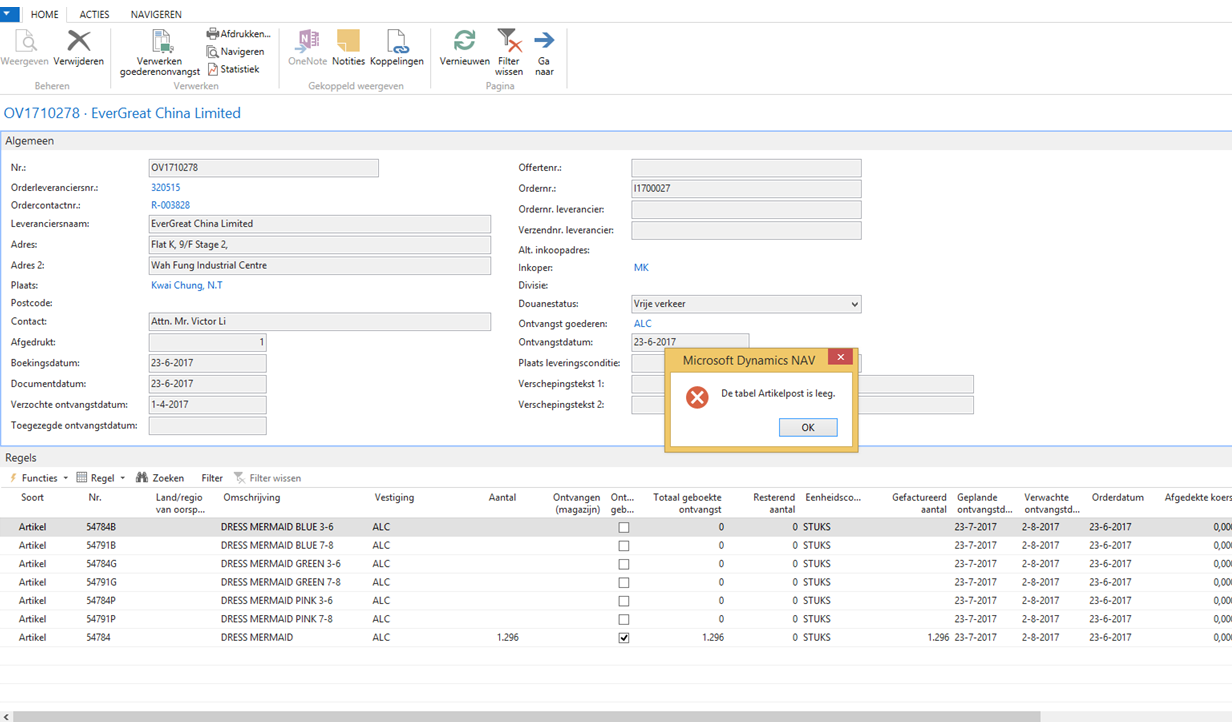Click the Ga naar arrow icon
Viewport: 1232px width, 722px height.
click(x=544, y=41)
